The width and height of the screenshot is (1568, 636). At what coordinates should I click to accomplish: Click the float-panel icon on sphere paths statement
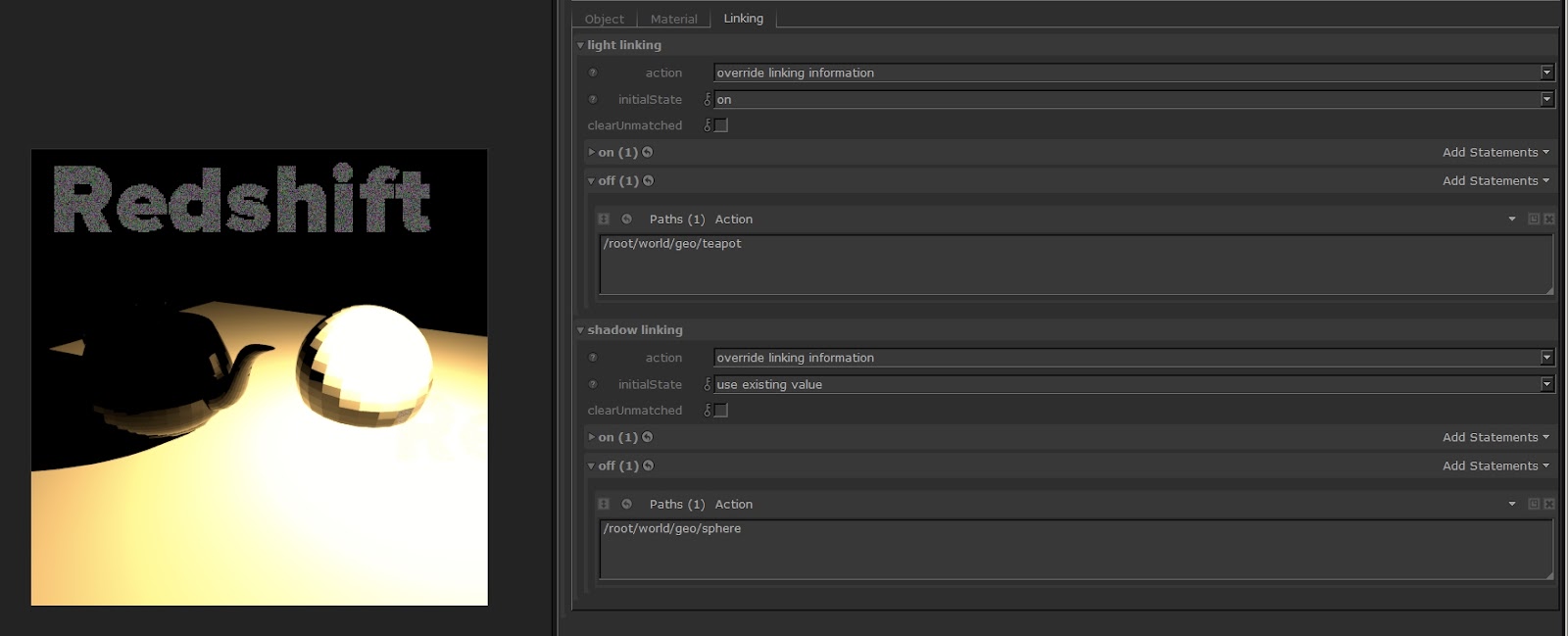coord(1534,504)
